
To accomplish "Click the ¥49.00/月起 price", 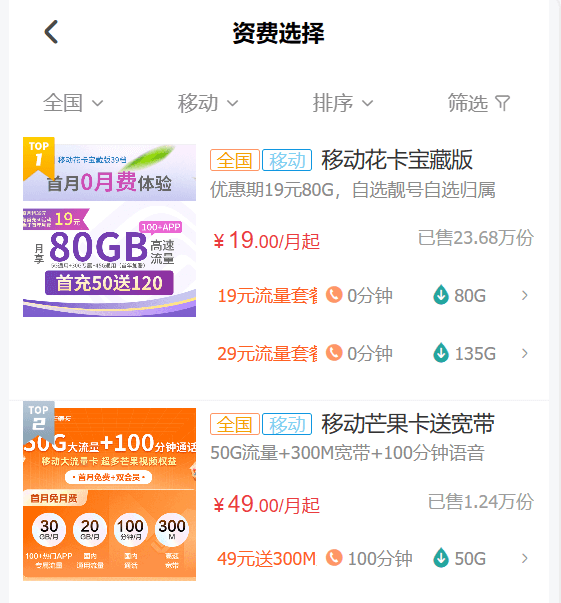I will (x=266, y=505).
